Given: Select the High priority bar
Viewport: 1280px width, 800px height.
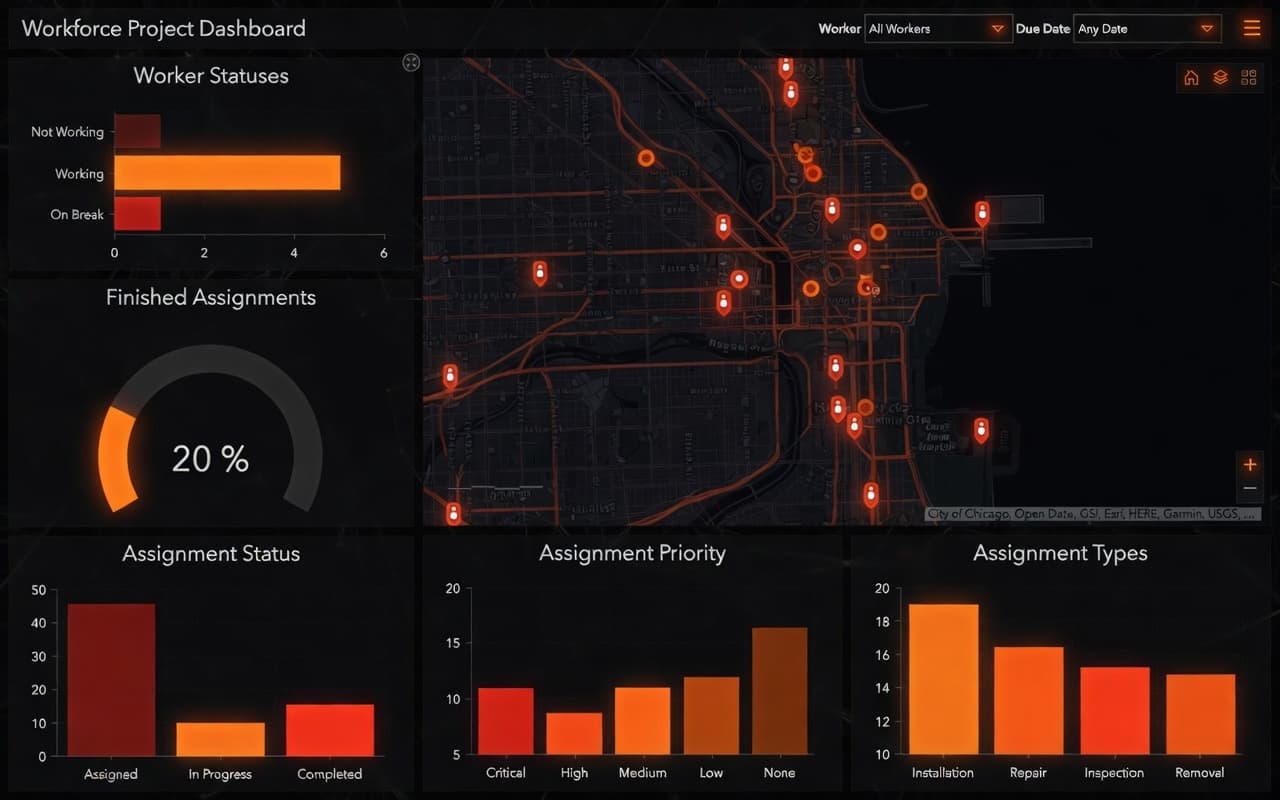Looking at the screenshot, I should pyautogui.click(x=574, y=733).
